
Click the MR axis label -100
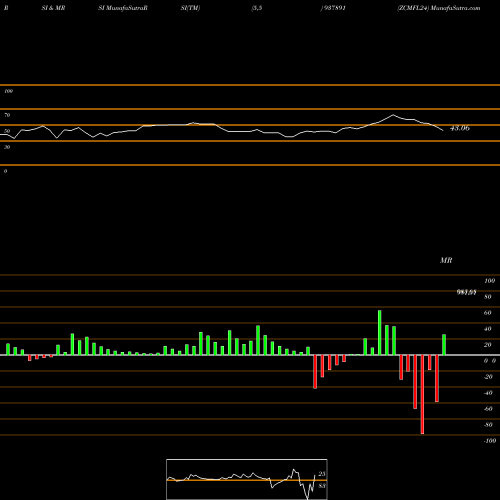(x=490, y=441)
